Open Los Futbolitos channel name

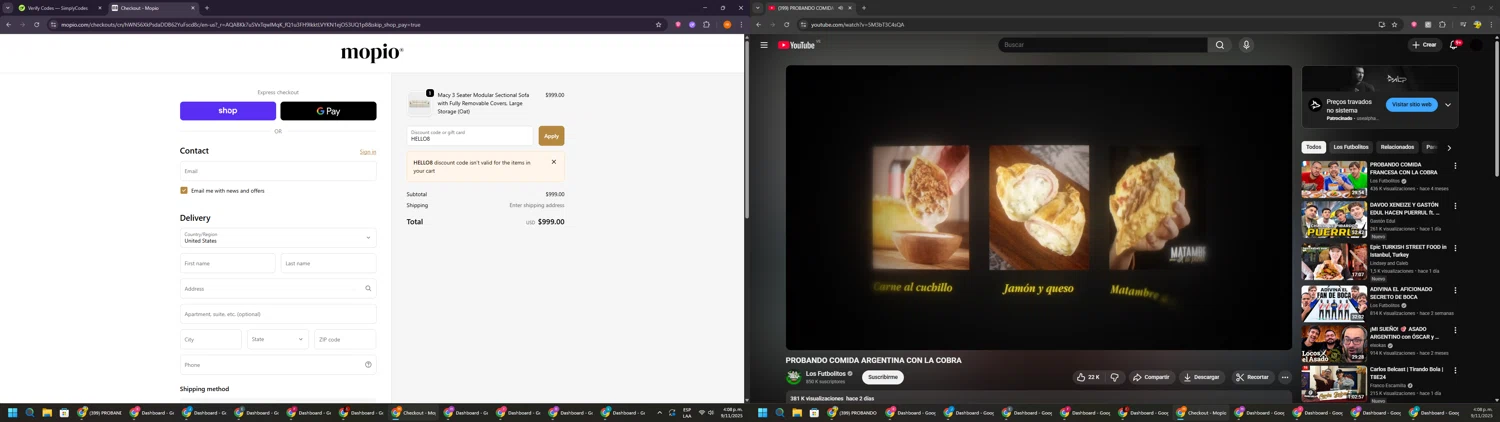pyautogui.click(x=826, y=374)
